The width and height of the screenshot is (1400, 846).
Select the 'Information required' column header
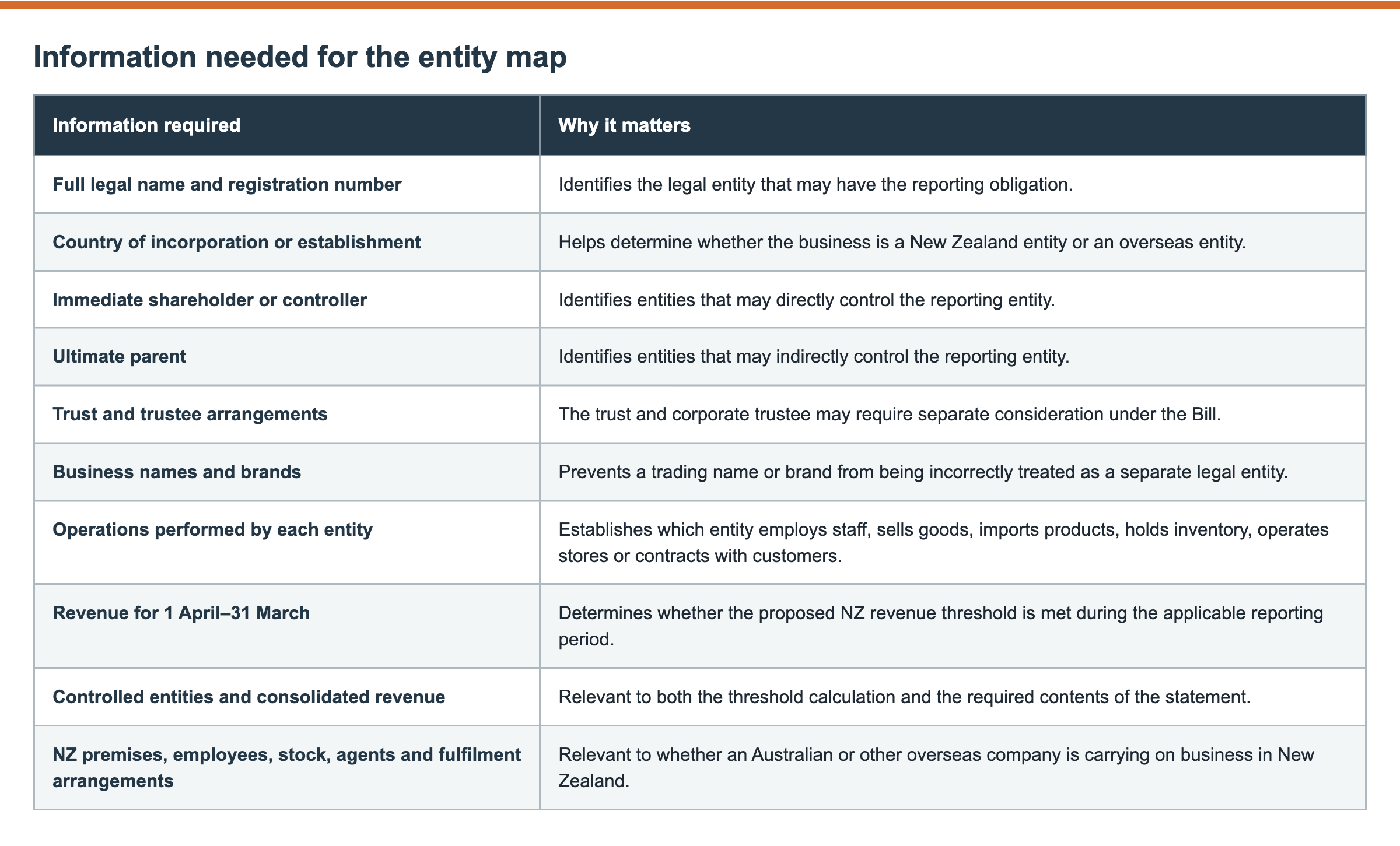[x=146, y=125]
